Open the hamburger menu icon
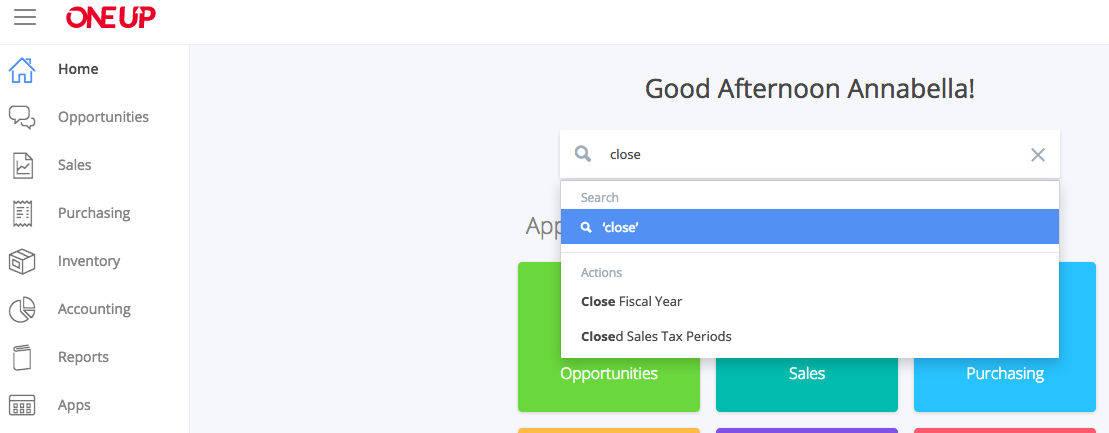This screenshot has width=1109, height=433. (25, 17)
